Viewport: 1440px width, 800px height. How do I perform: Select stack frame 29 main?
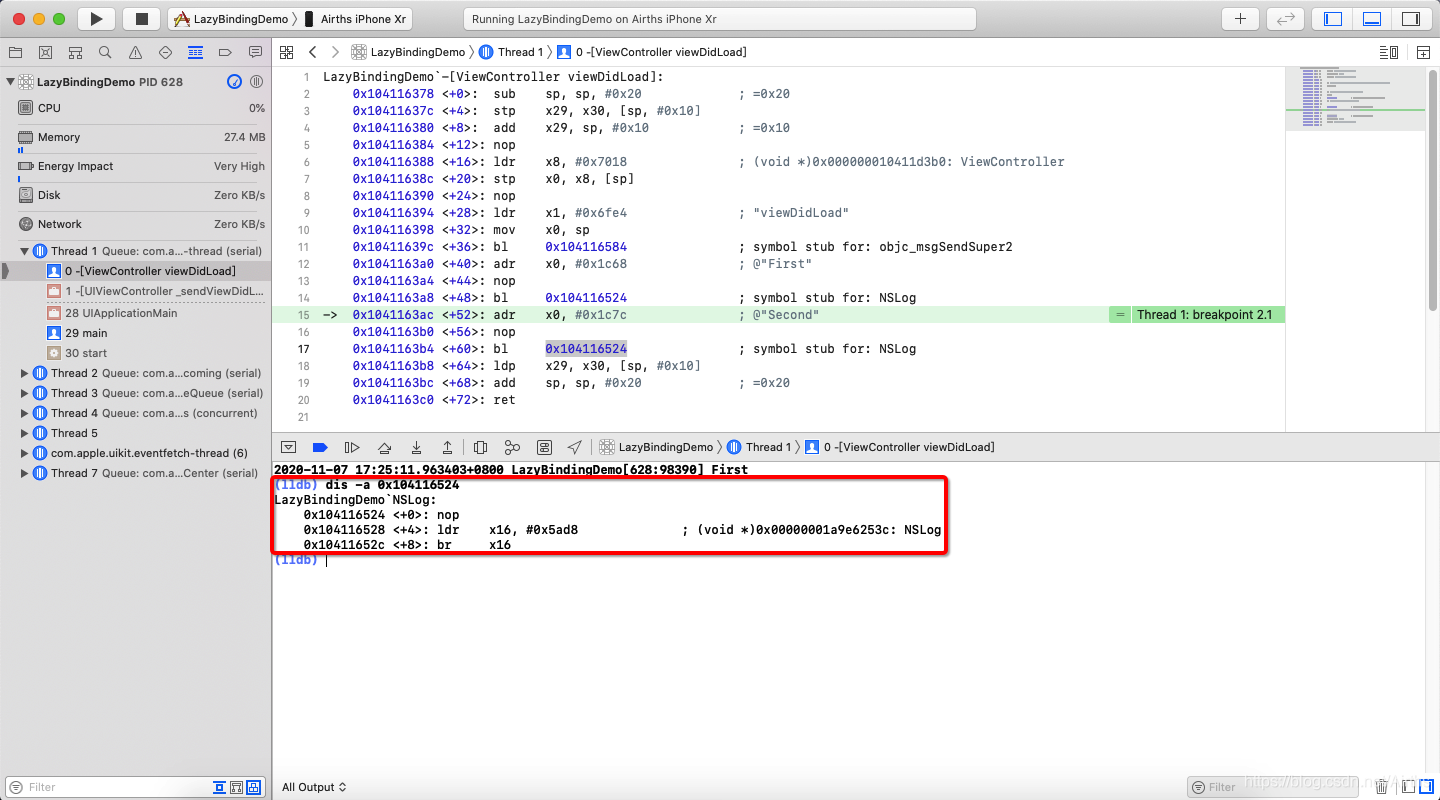[136, 333]
